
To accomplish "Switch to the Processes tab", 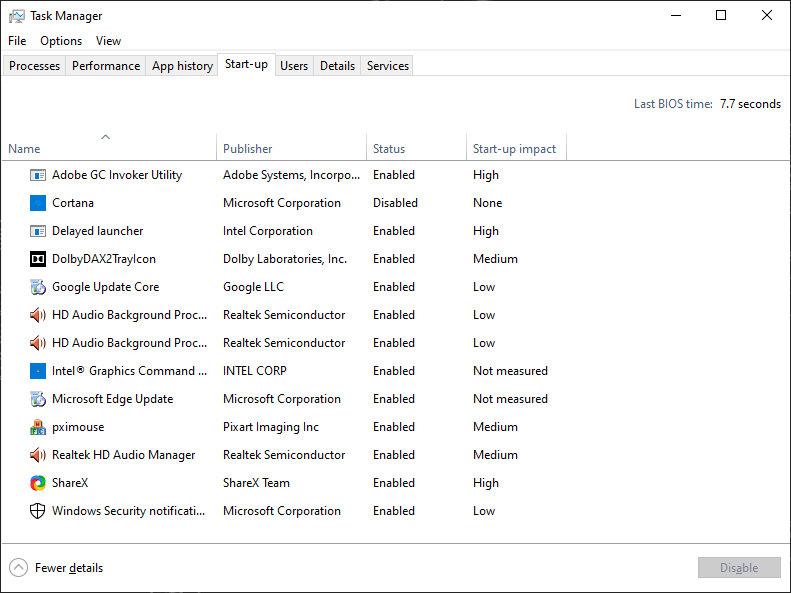I will pyautogui.click(x=34, y=66).
